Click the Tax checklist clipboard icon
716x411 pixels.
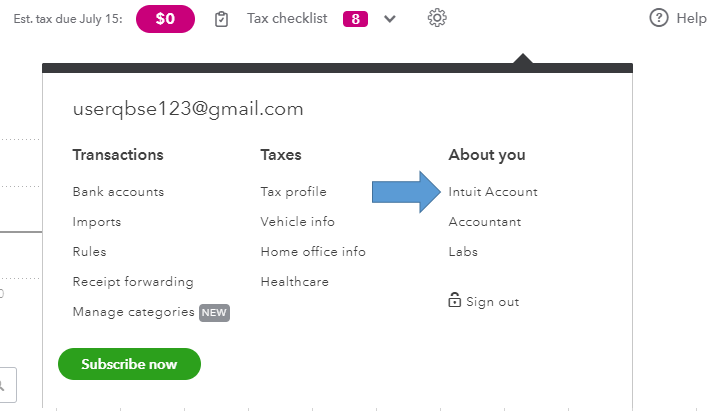point(222,19)
